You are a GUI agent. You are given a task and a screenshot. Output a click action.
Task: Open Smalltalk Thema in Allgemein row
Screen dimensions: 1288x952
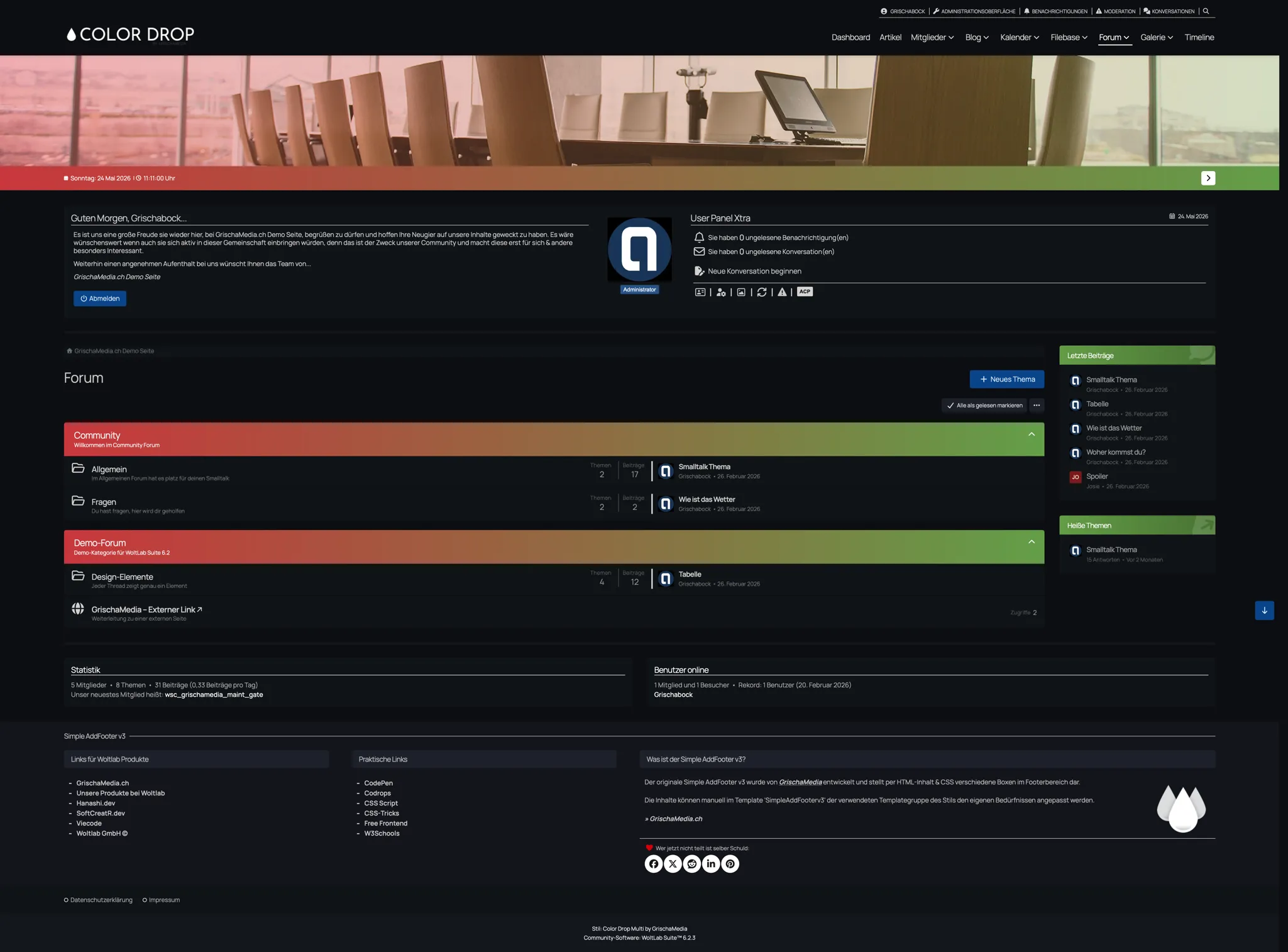pyautogui.click(x=704, y=467)
